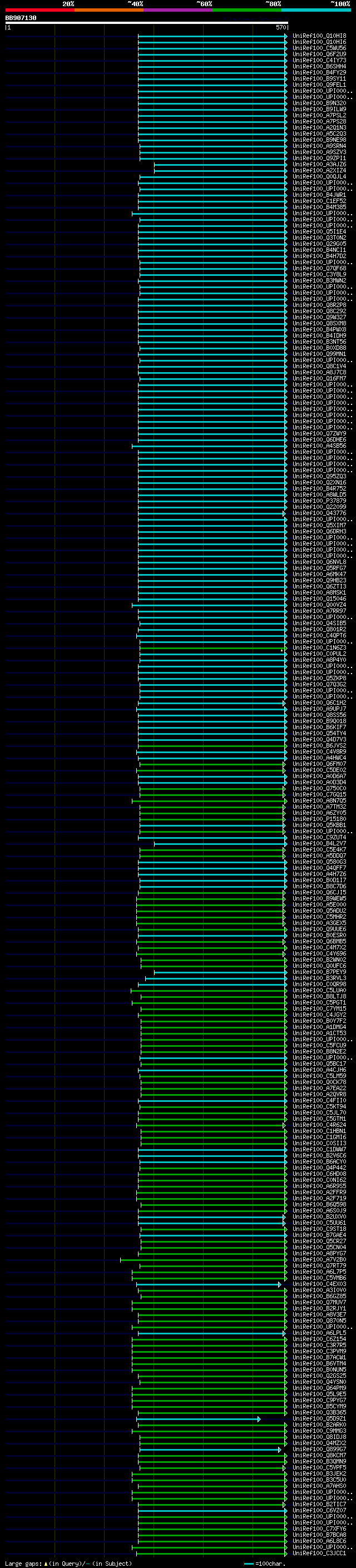Open hit UniRef100_B6SHH4
Screen dimensions: 356x1568
click(x=319, y=66)
